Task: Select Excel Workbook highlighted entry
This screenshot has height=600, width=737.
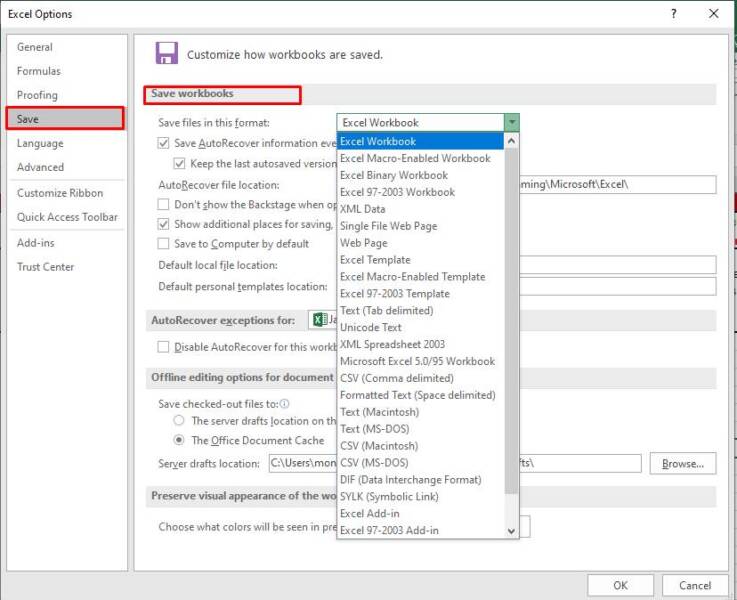Action: 421,141
